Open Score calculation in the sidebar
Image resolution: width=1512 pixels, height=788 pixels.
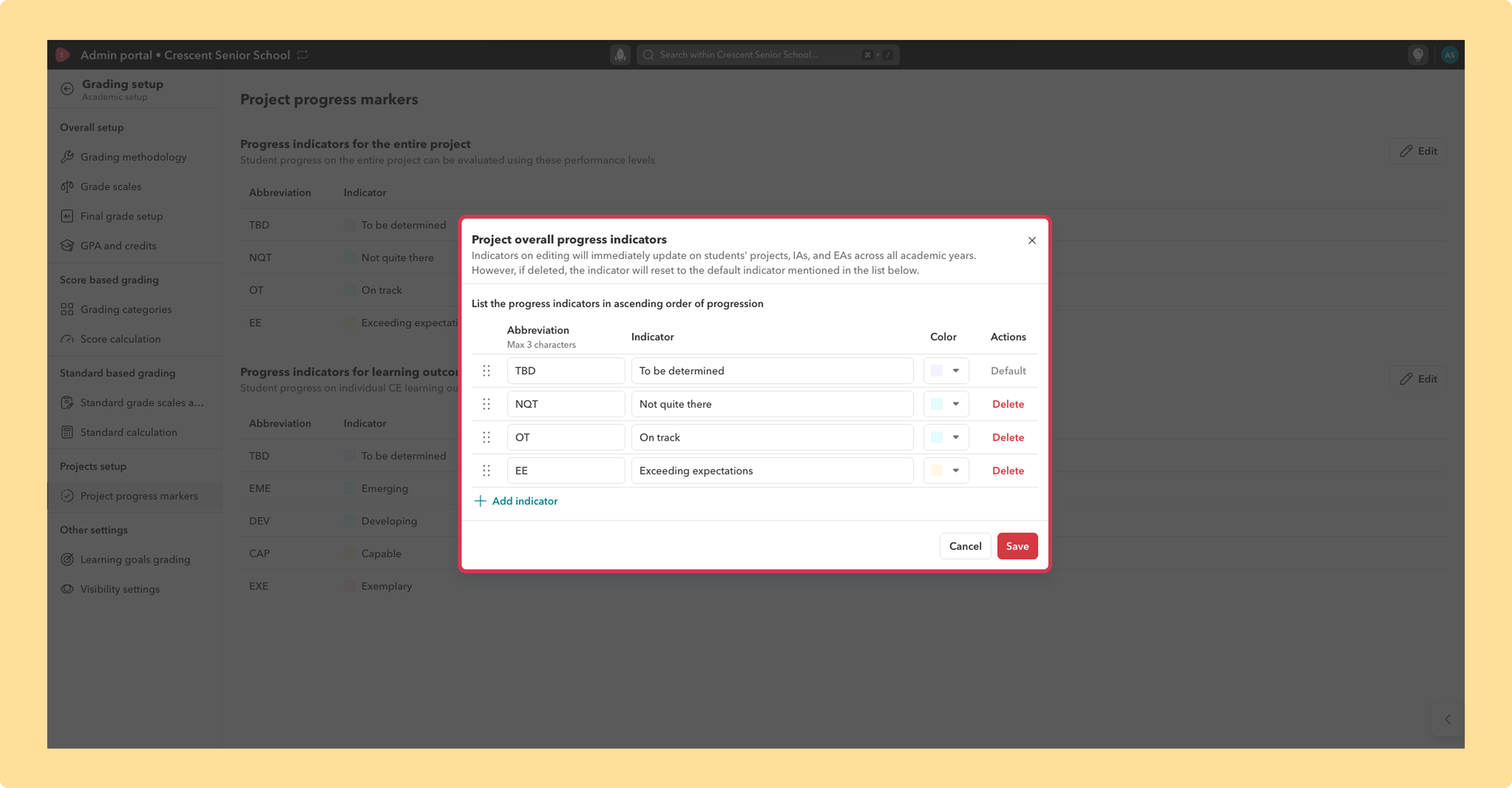click(134, 339)
